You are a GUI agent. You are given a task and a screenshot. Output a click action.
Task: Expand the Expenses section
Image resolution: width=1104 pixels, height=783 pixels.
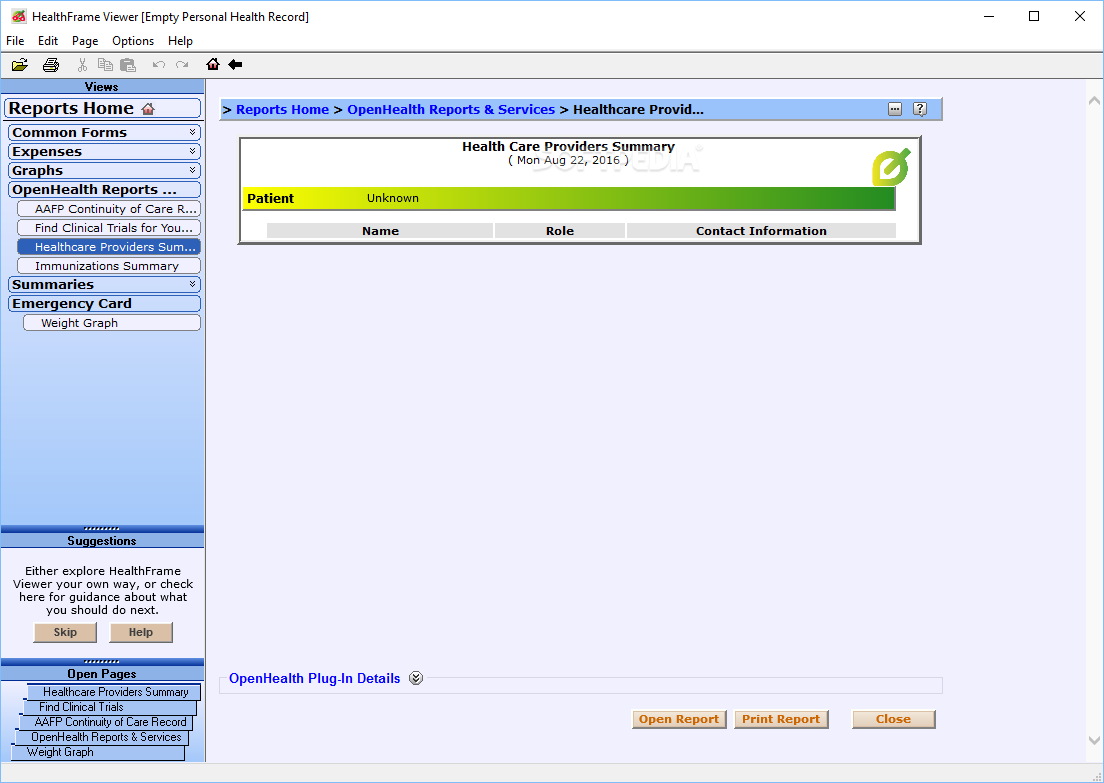pos(104,151)
